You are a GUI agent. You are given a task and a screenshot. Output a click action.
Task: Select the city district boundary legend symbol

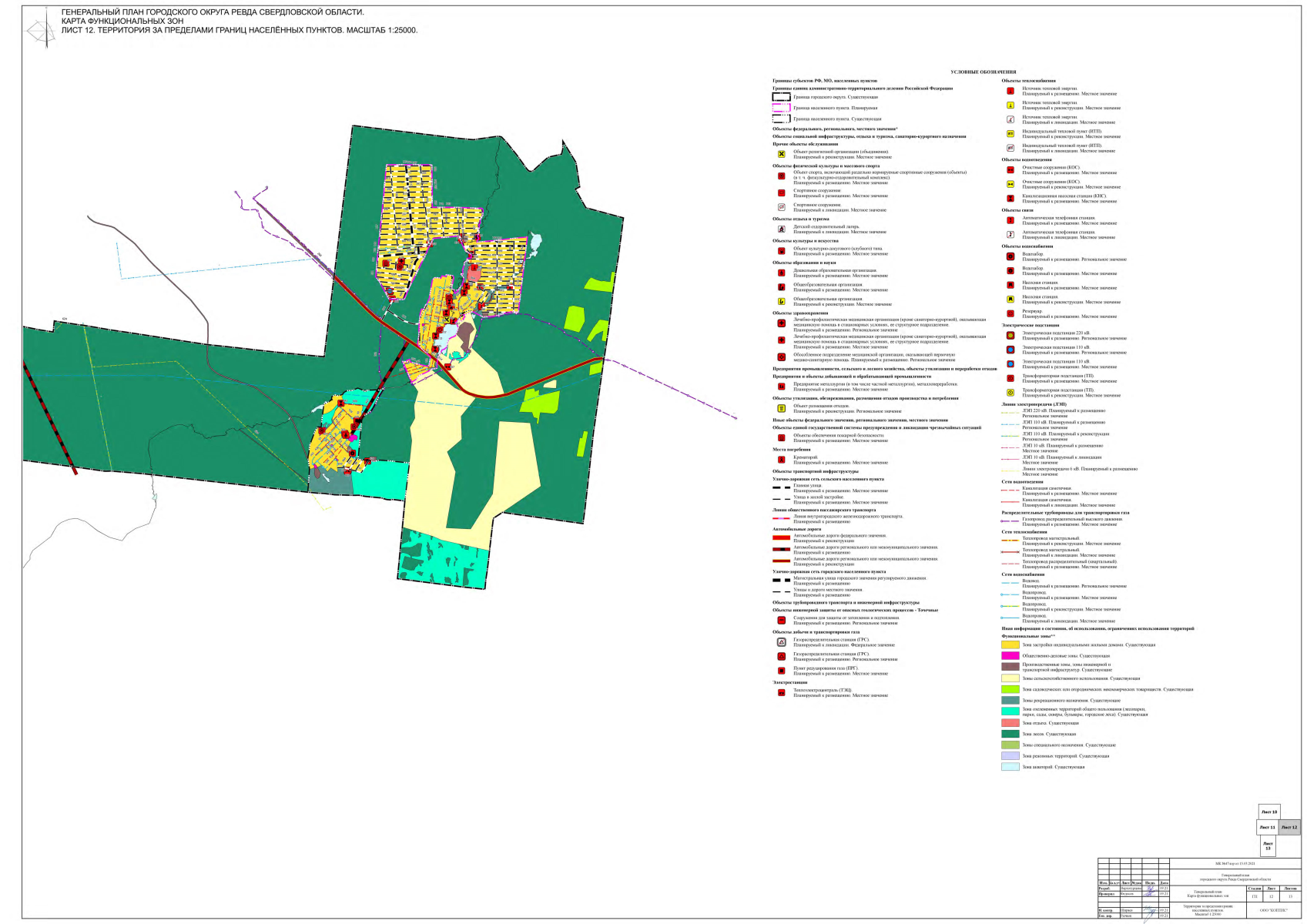pos(781,97)
